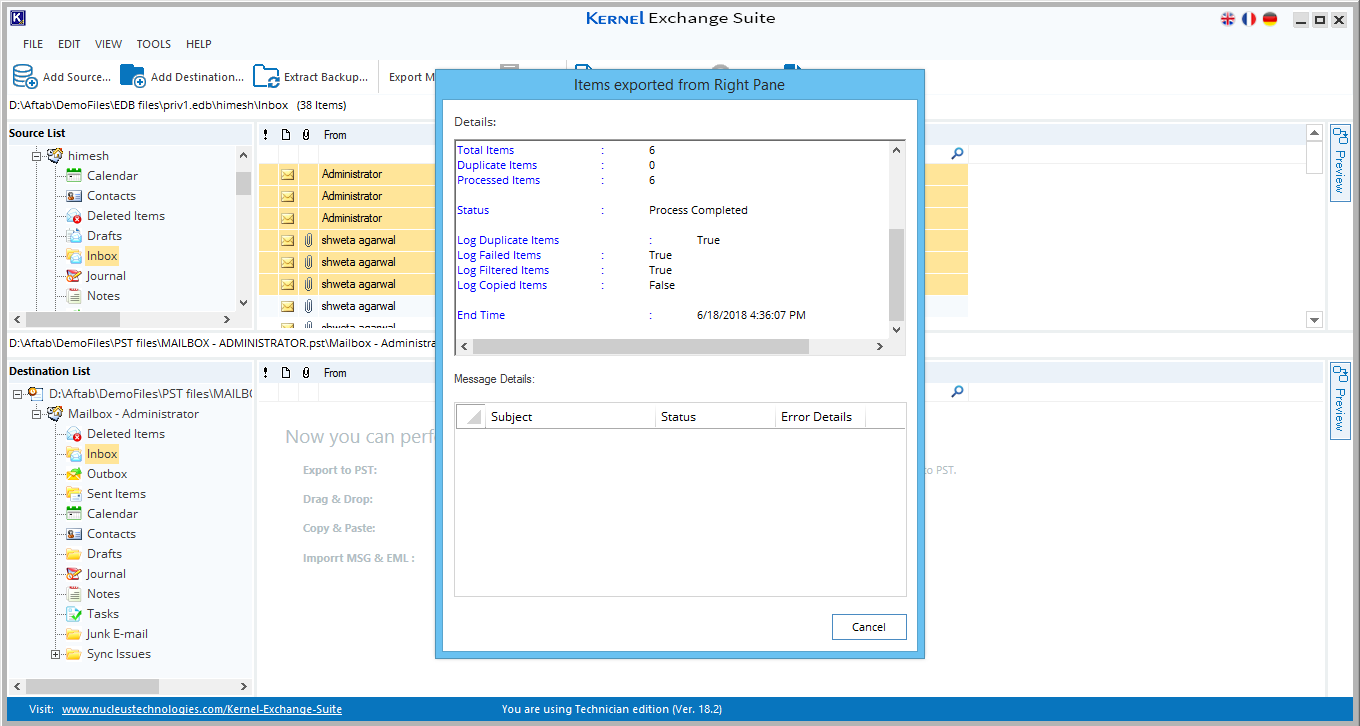This screenshot has width=1360, height=726.
Task: Click the Details box horizontal scrollbar thumb
Action: pyautogui.click(x=640, y=346)
